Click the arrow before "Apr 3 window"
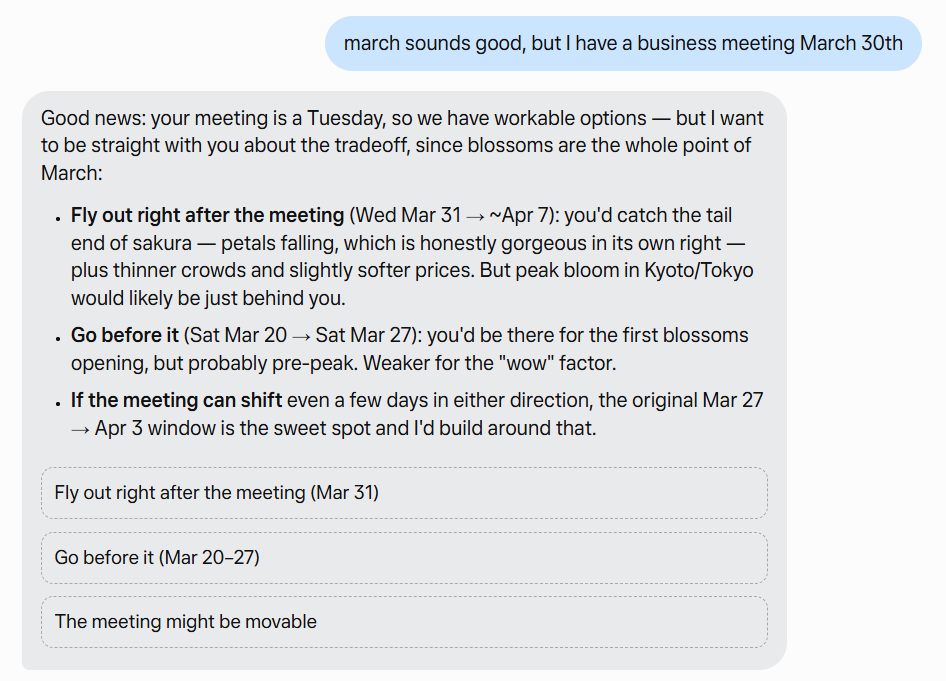Viewport: 946px width, 681px height. (x=80, y=429)
